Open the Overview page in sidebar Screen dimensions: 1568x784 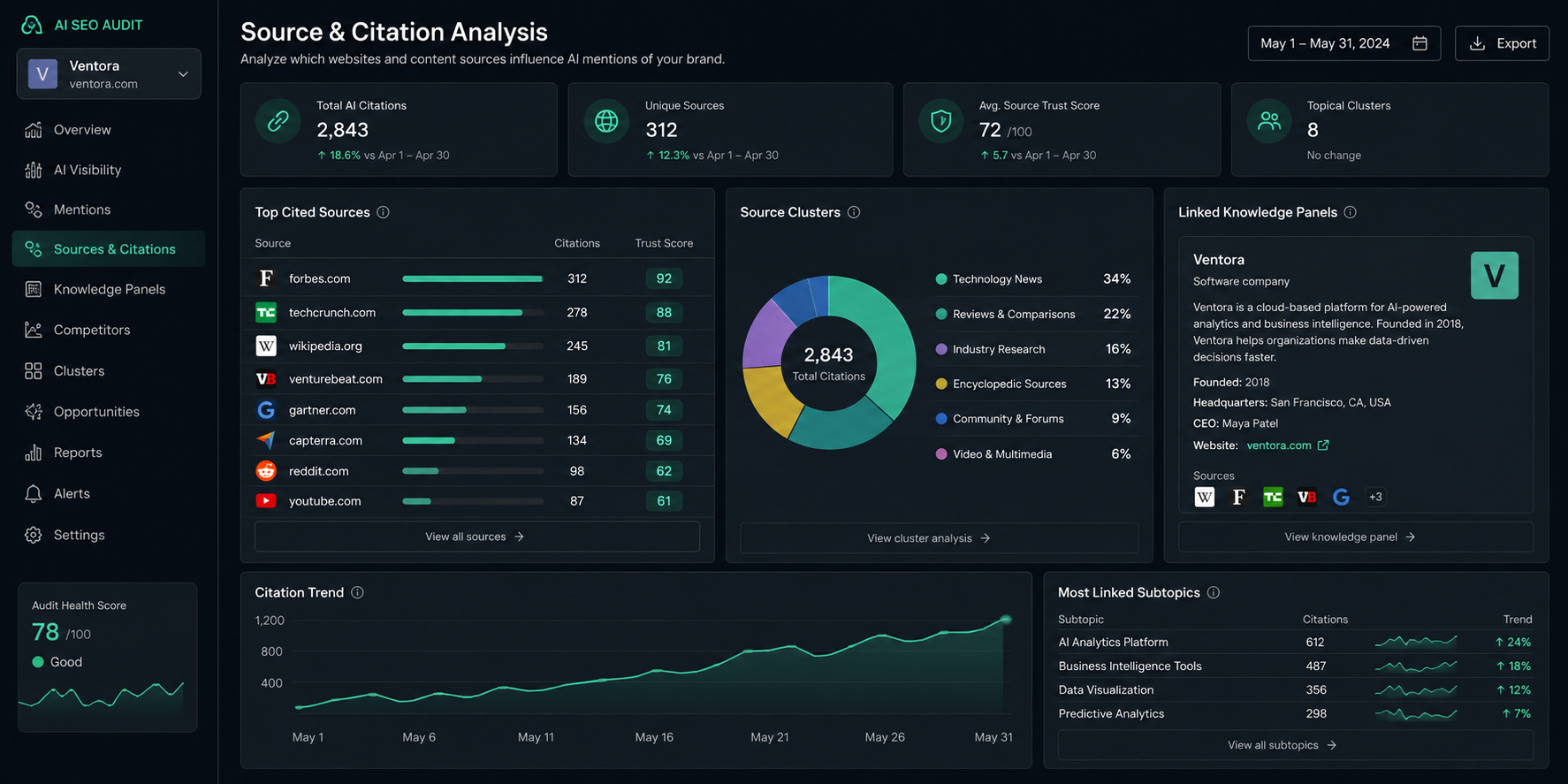108,130
